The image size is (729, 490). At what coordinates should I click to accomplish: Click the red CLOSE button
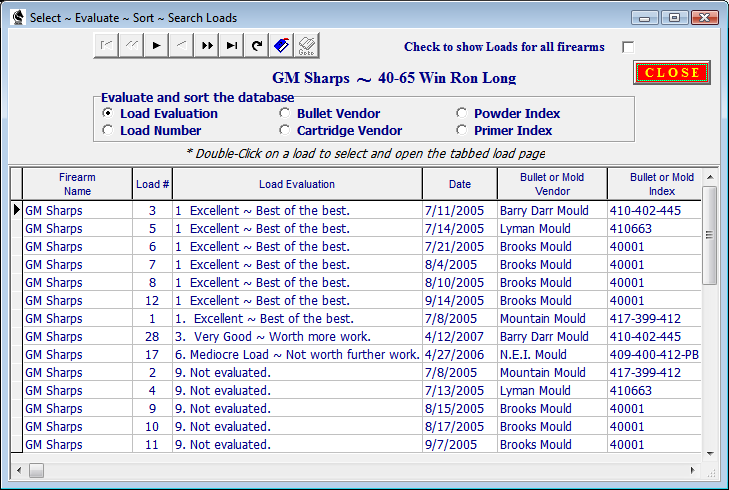coord(672,73)
